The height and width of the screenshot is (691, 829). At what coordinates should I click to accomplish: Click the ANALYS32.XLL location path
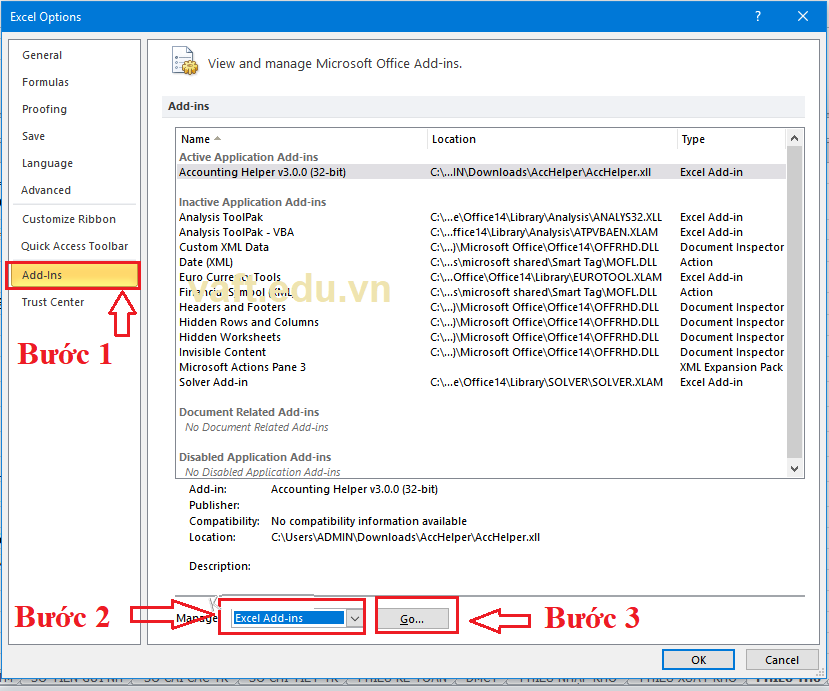tap(546, 217)
